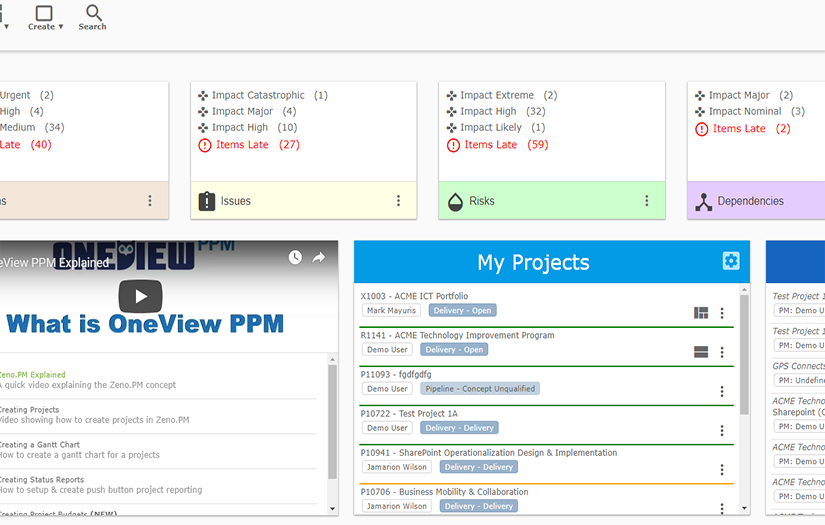825x525 pixels.
Task: Click My Projects scrollbar up arrow
Action: [x=744, y=289]
